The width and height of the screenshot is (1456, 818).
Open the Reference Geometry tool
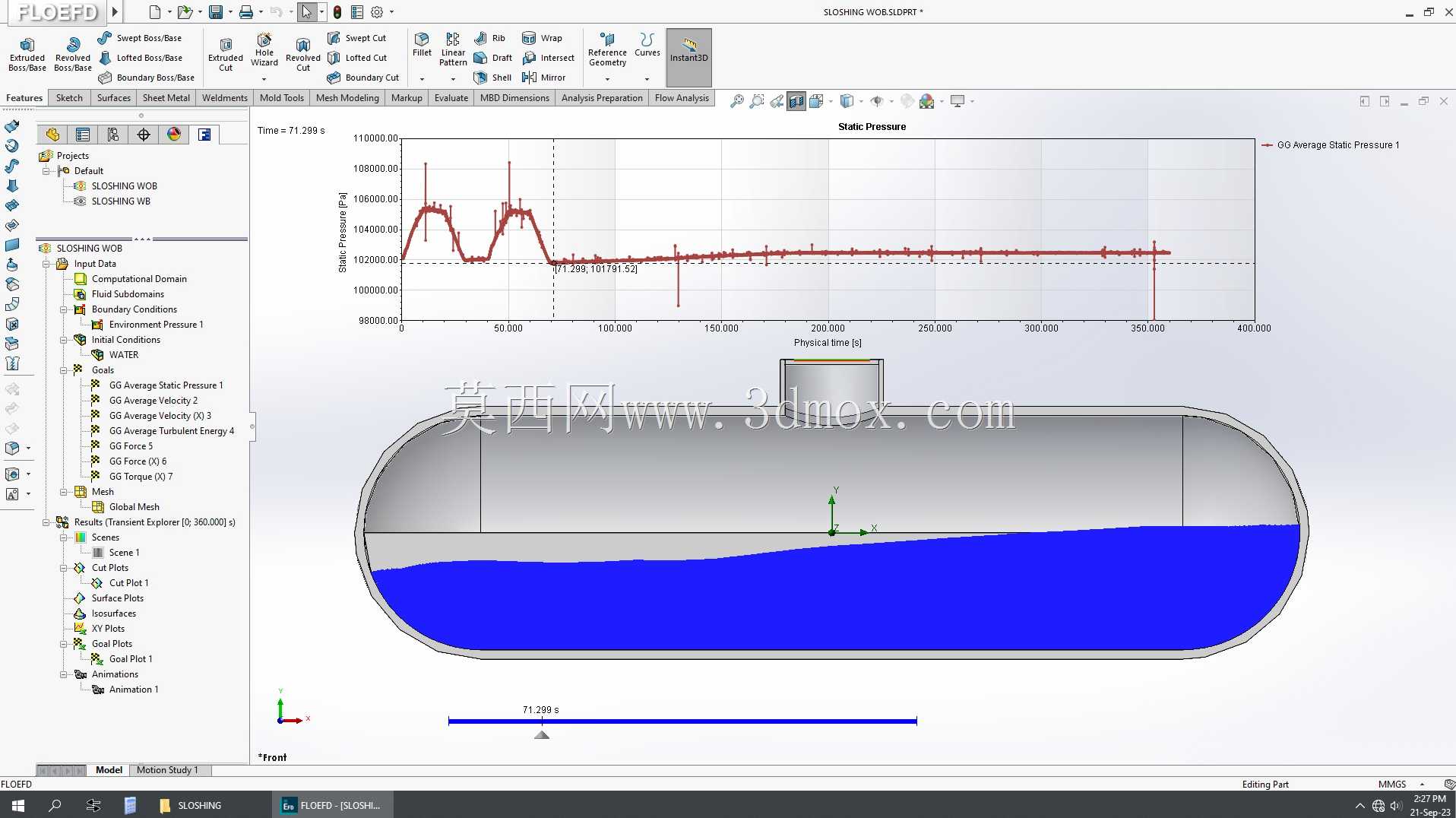607,49
